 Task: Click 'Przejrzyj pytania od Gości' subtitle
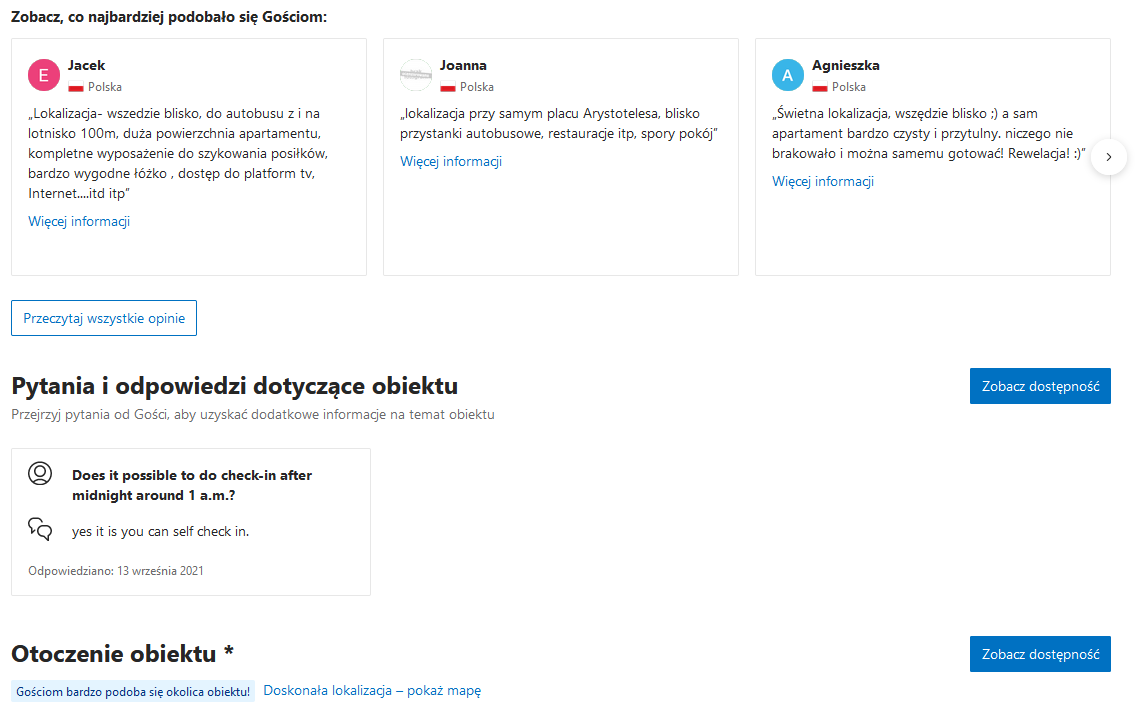253,414
